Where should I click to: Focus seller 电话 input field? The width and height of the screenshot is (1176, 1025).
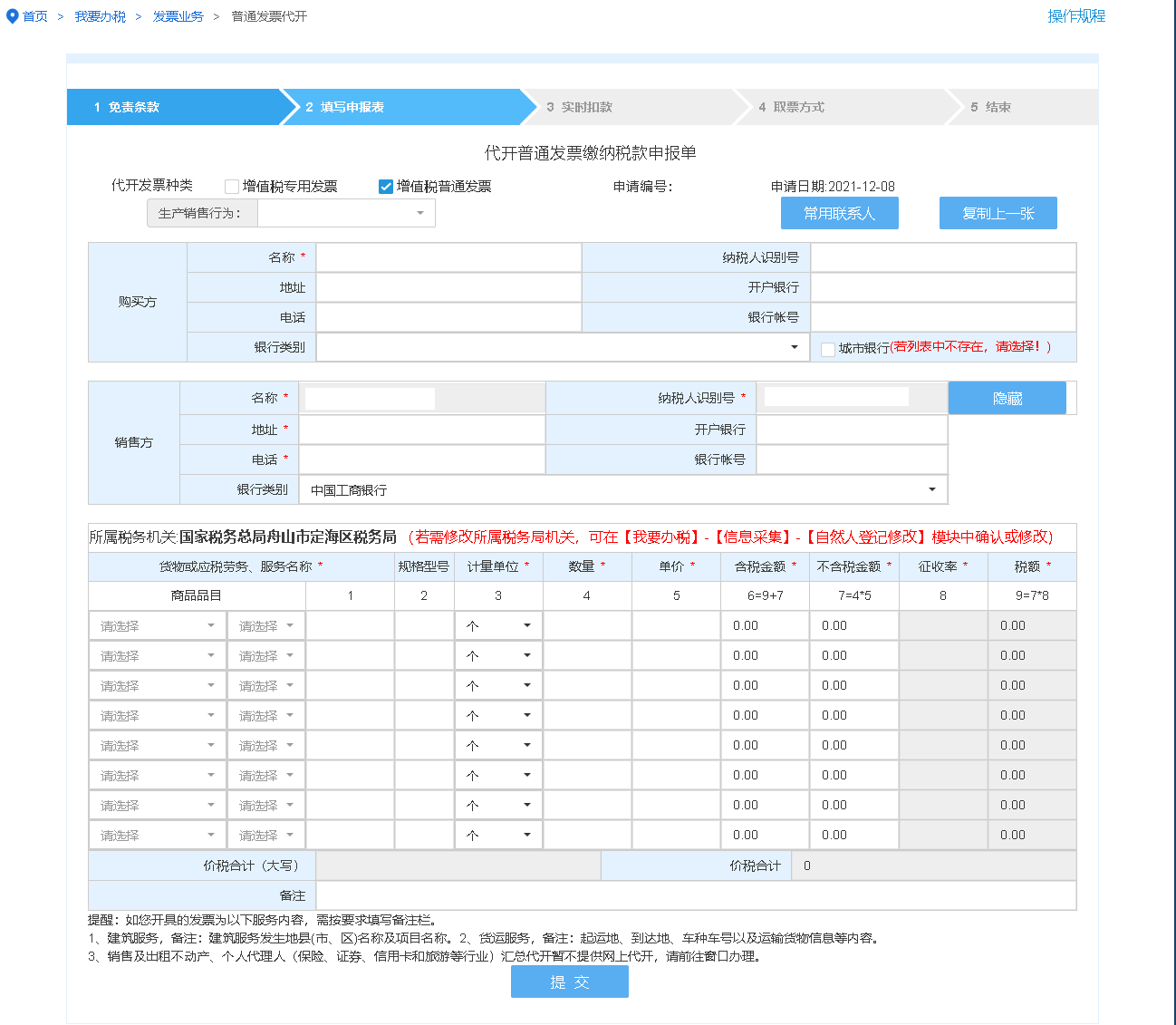point(422,459)
